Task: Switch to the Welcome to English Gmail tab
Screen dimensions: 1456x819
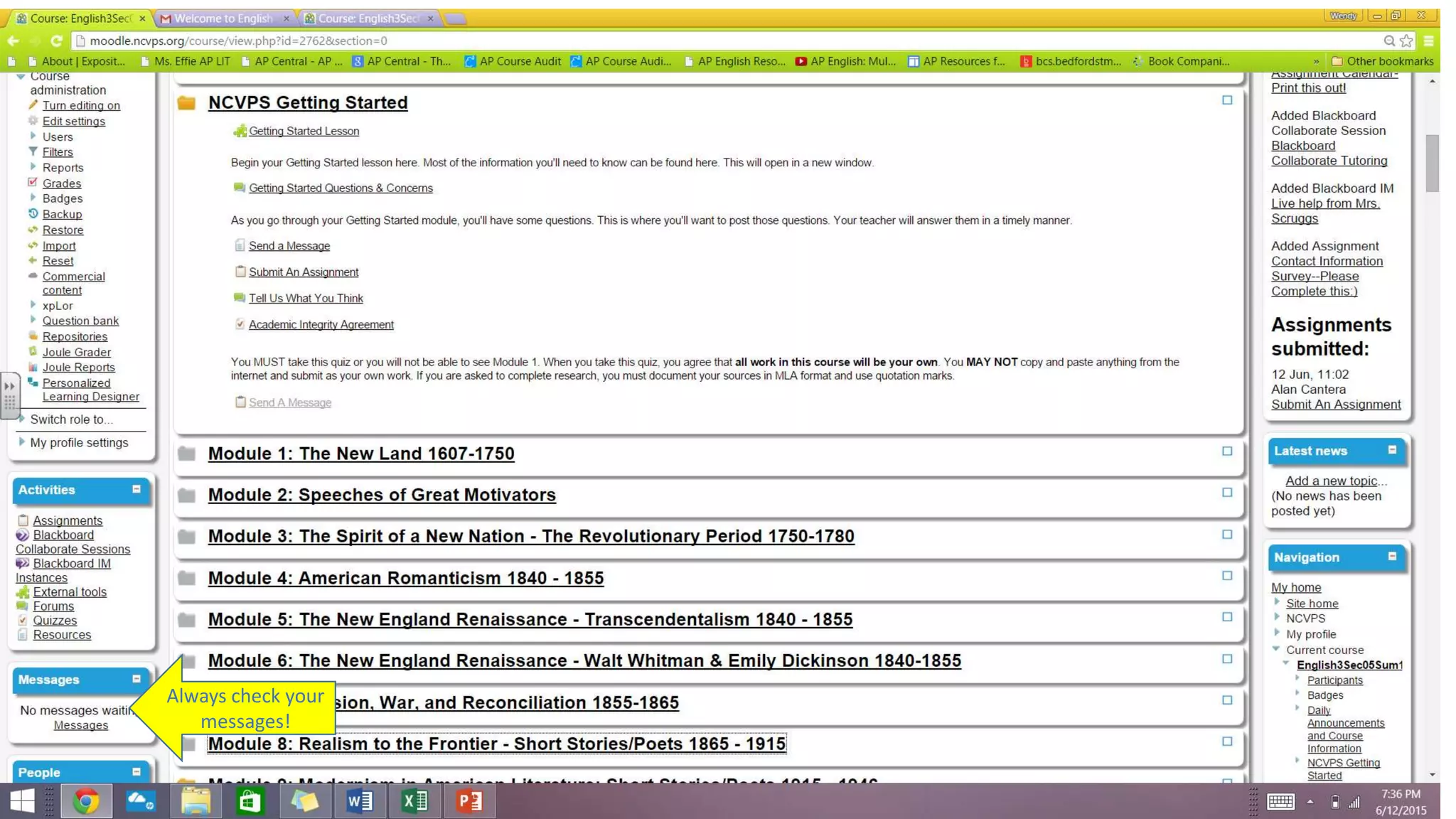Action: pos(223,18)
